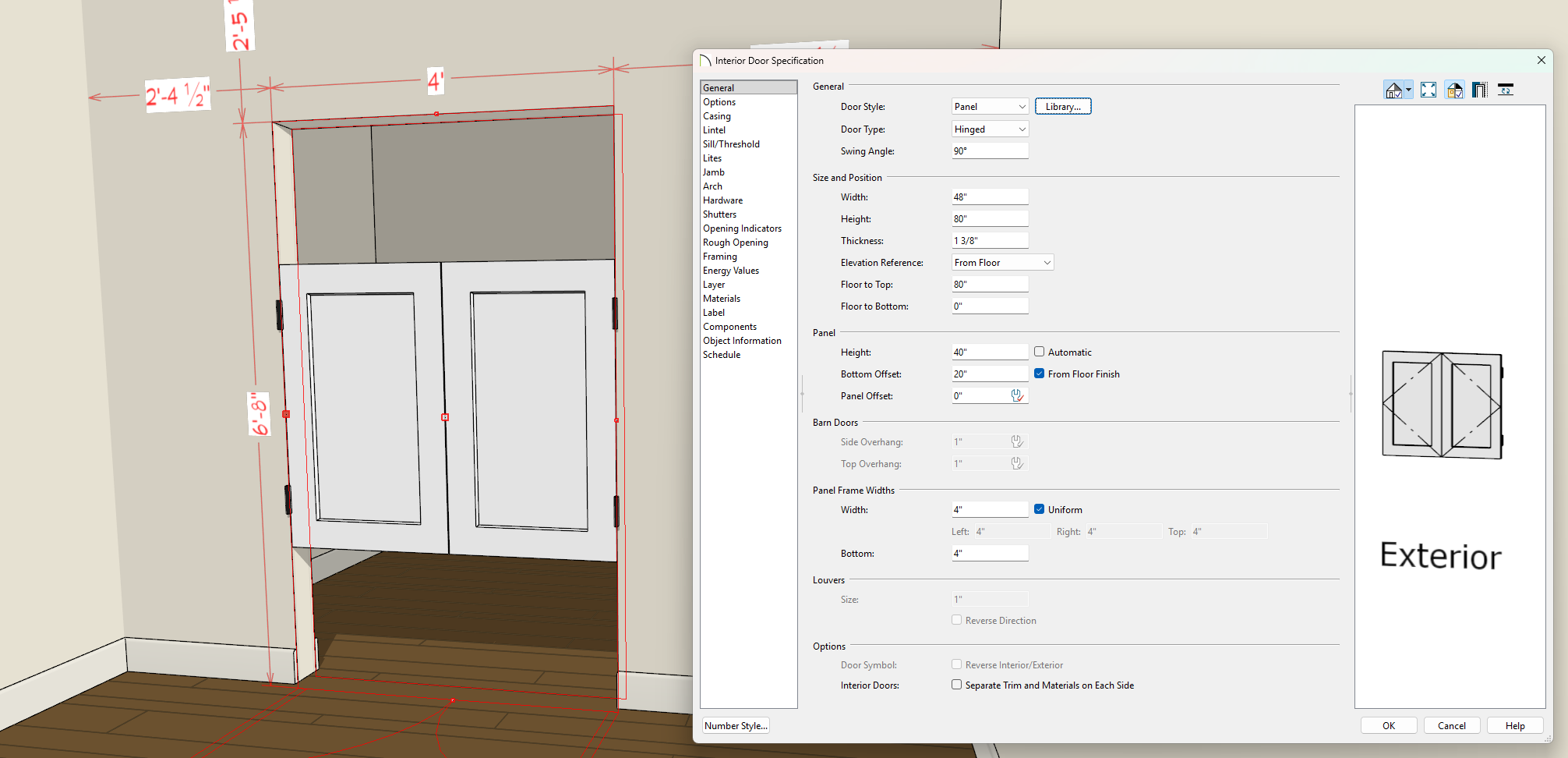Switch to the Hardware panel
1568x758 pixels.
pos(722,200)
